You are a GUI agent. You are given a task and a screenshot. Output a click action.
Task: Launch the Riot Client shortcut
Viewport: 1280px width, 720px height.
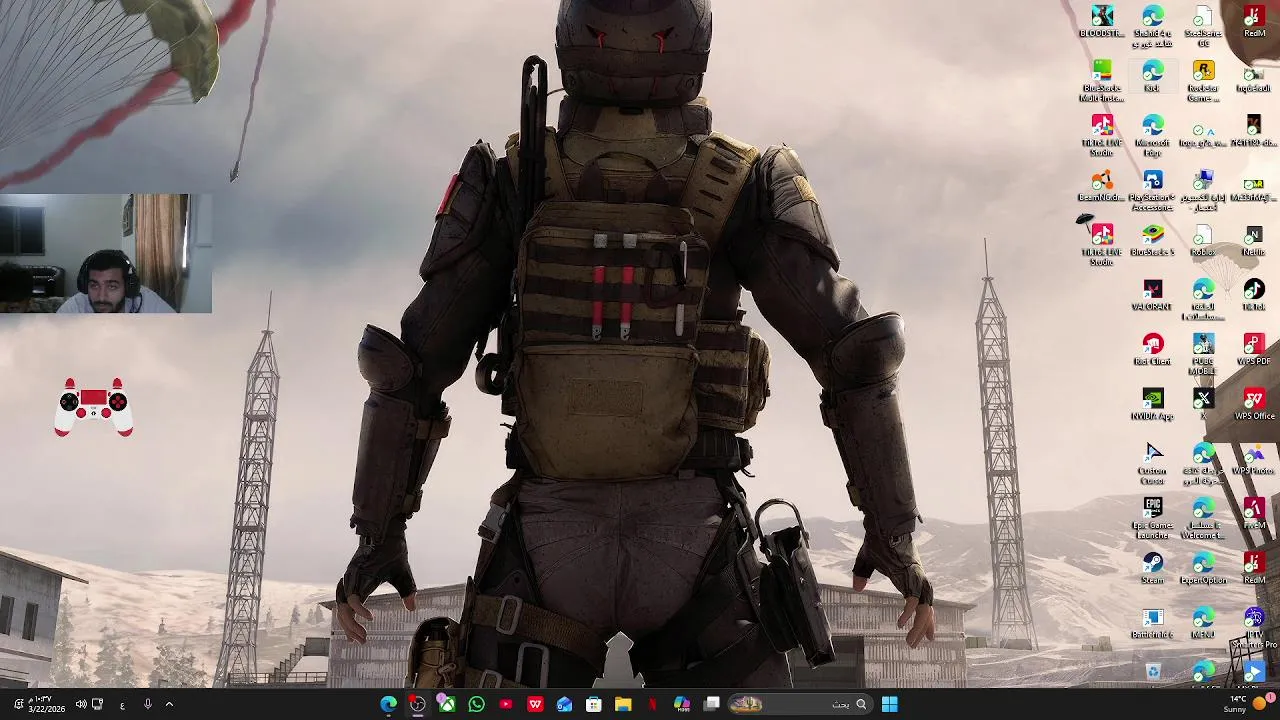click(1152, 349)
